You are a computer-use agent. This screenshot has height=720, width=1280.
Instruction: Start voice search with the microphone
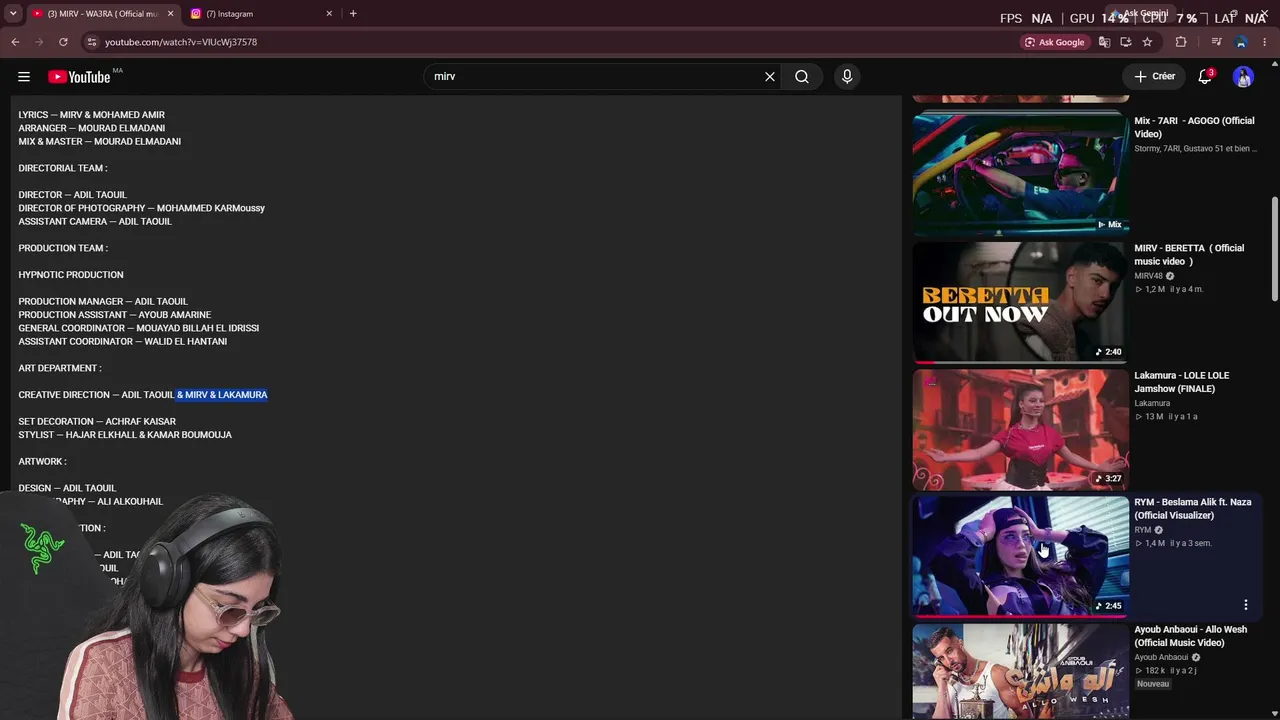pos(847,77)
